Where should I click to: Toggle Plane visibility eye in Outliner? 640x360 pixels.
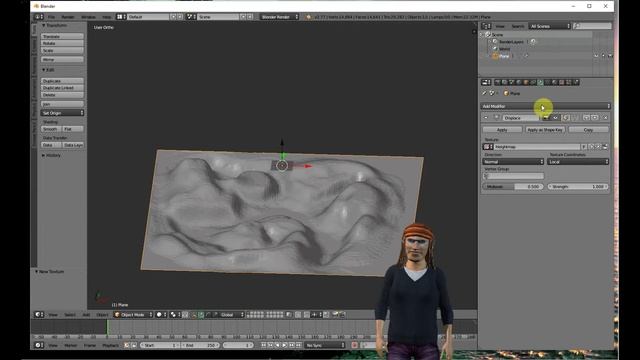(x=596, y=56)
